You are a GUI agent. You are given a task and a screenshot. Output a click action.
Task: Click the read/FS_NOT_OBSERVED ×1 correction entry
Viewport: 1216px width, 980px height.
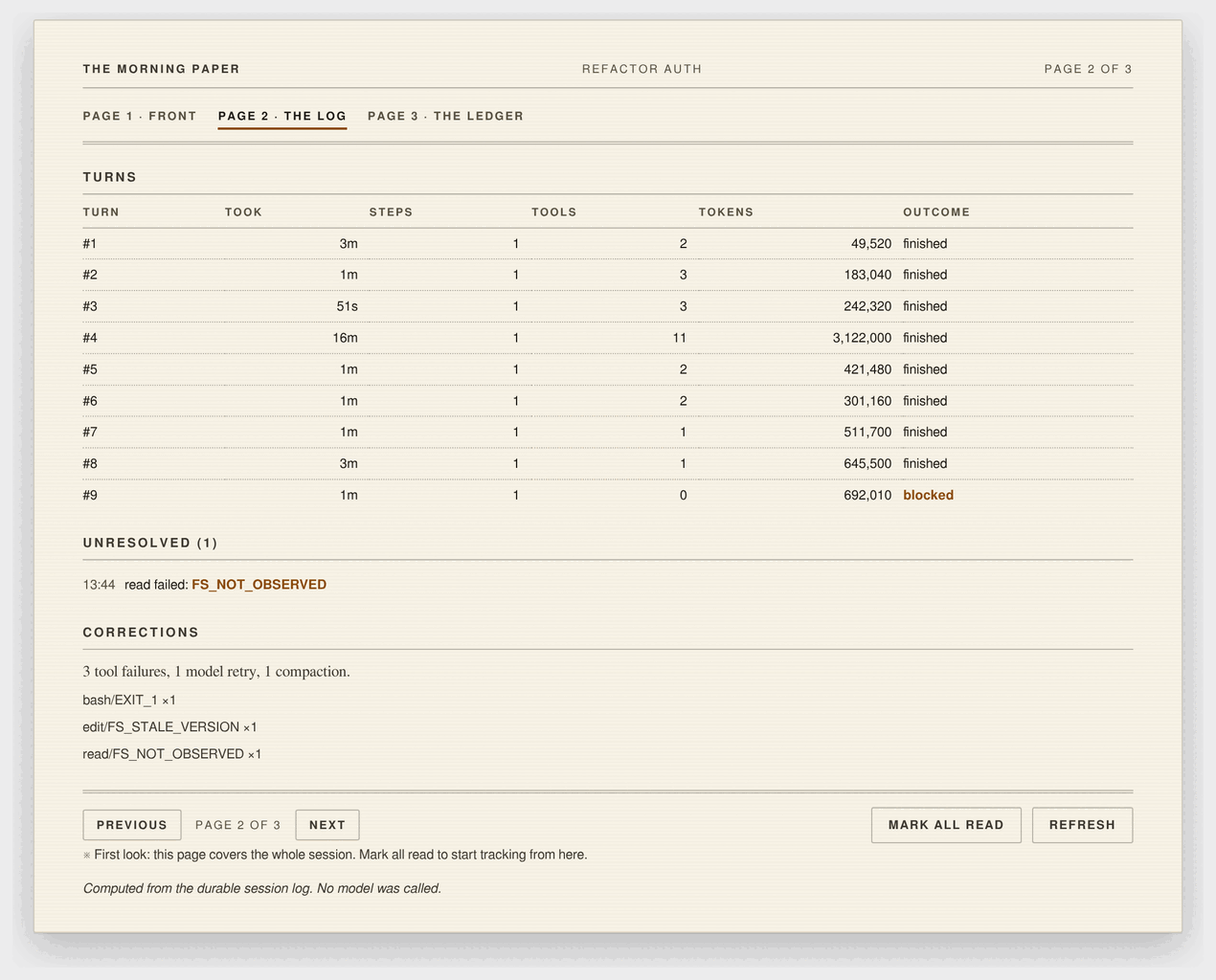[172, 754]
